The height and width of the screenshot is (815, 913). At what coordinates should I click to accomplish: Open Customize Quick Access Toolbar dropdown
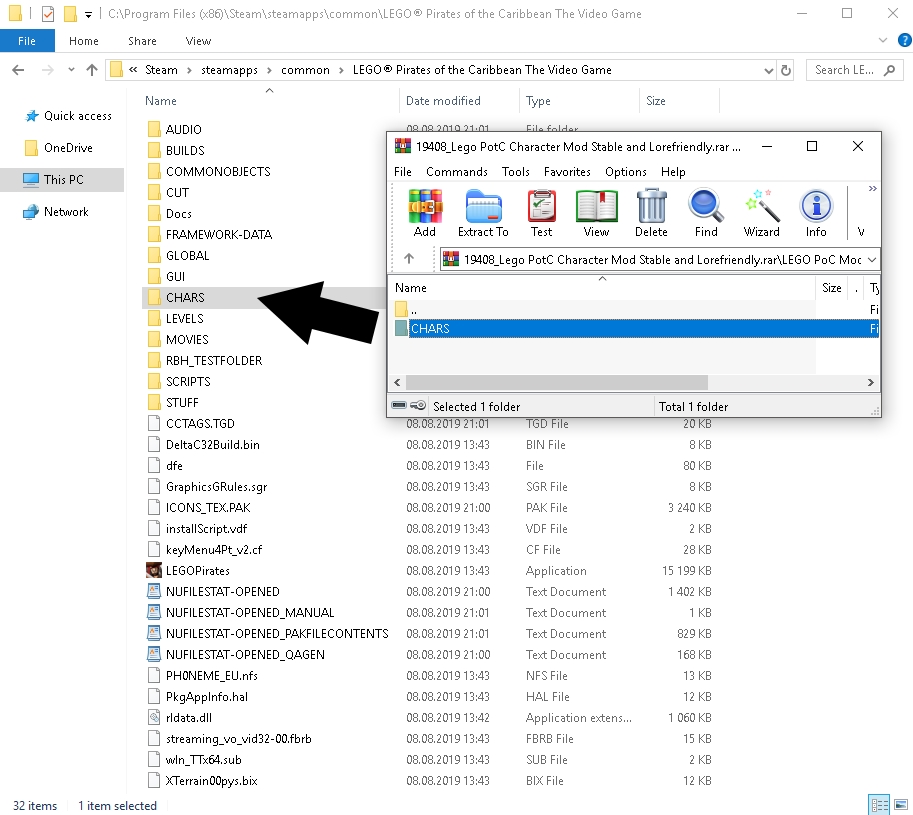tap(88, 15)
